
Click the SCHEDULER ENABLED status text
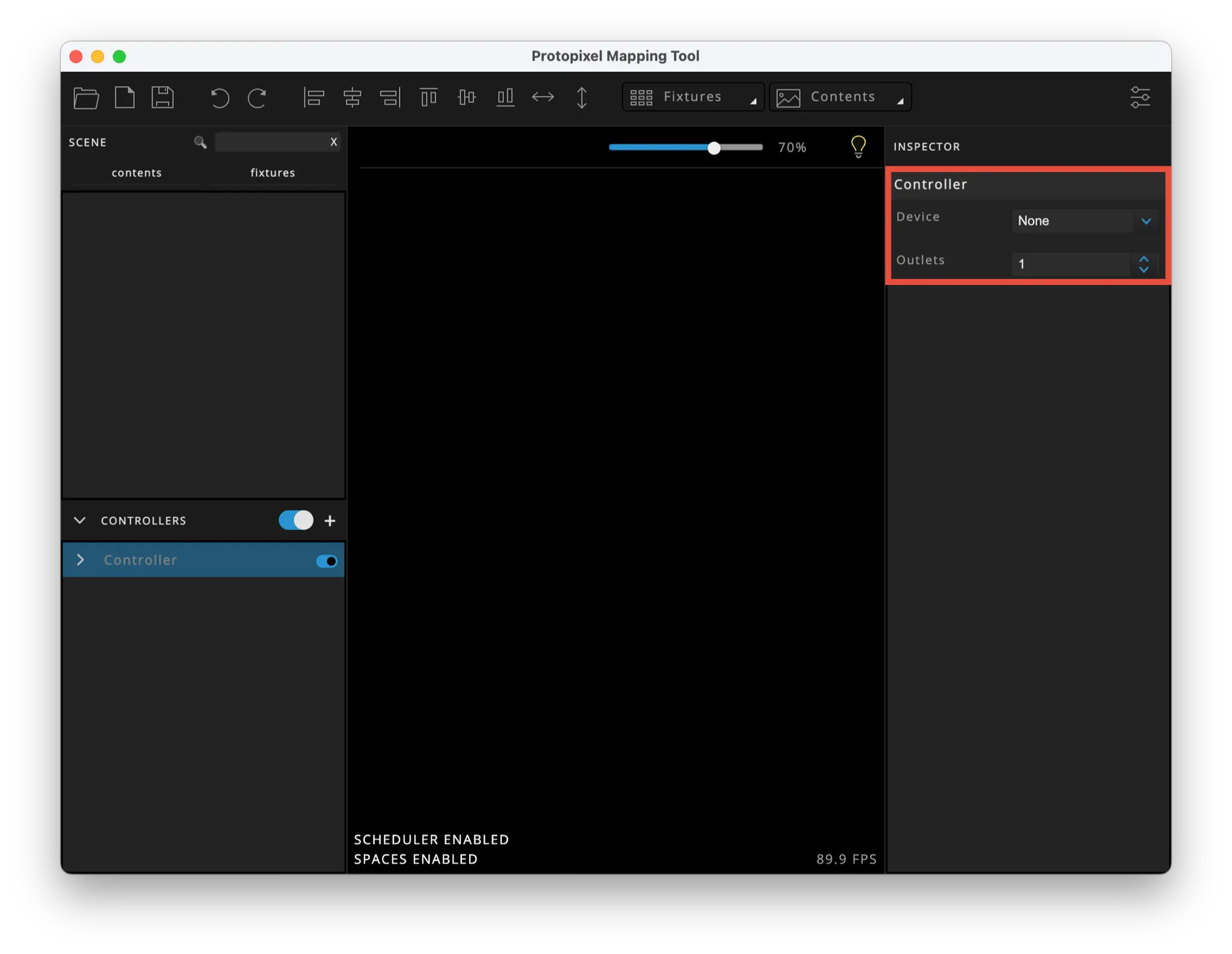pyautogui.click(x=431, y=840)
